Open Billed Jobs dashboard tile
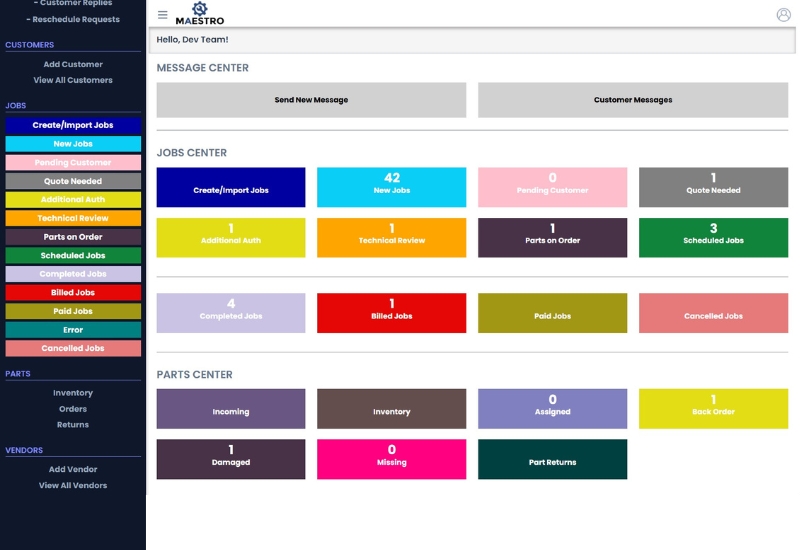 point(392,313)
